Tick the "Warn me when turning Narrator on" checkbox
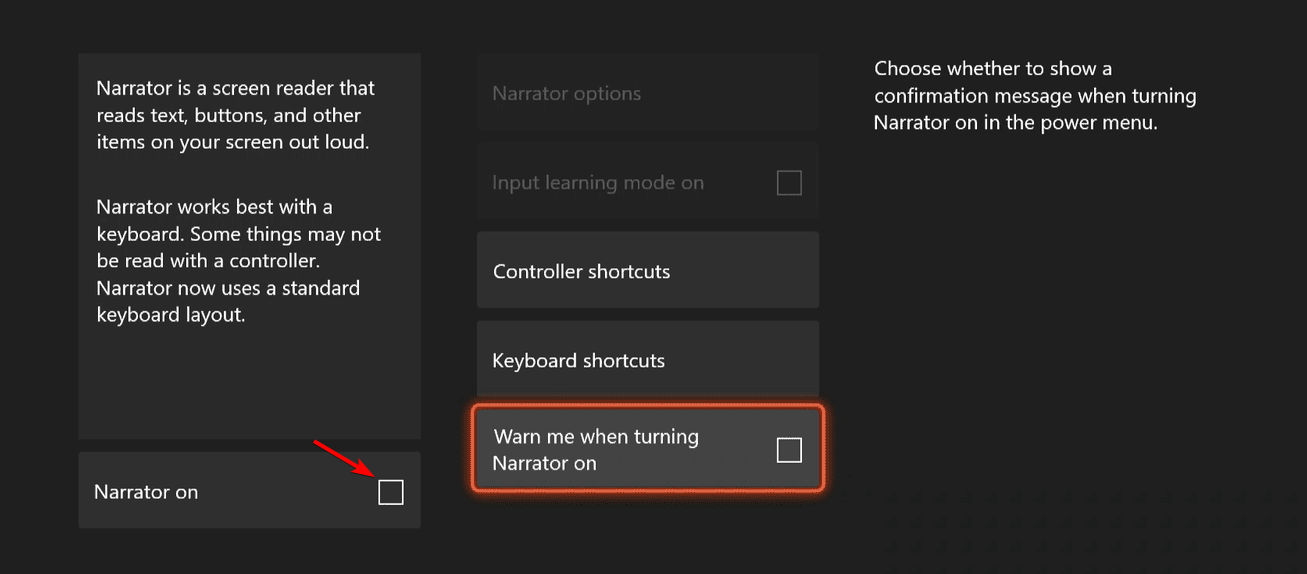This screenshot has height=574, width=1307. coord(789,450)
